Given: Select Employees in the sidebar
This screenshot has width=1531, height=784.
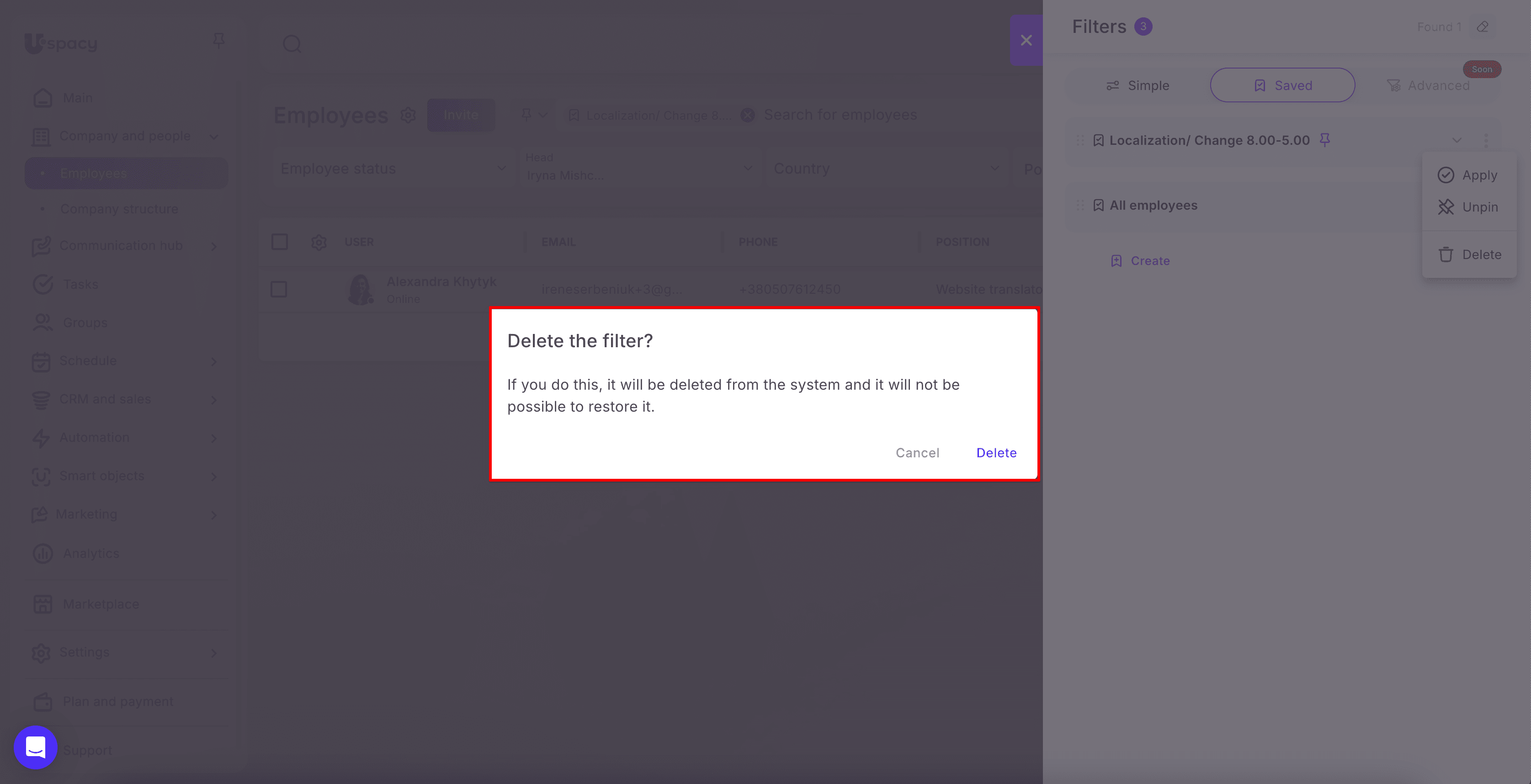Looking at the screenshot, I should click(126, 174).
